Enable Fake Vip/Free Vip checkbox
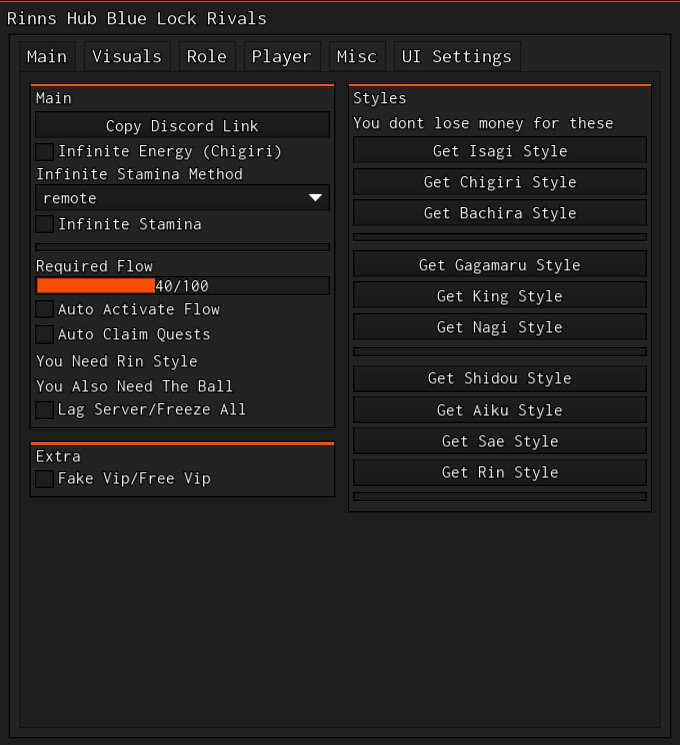The width and height of the screenshot is (680, 745). coord(45,479)
